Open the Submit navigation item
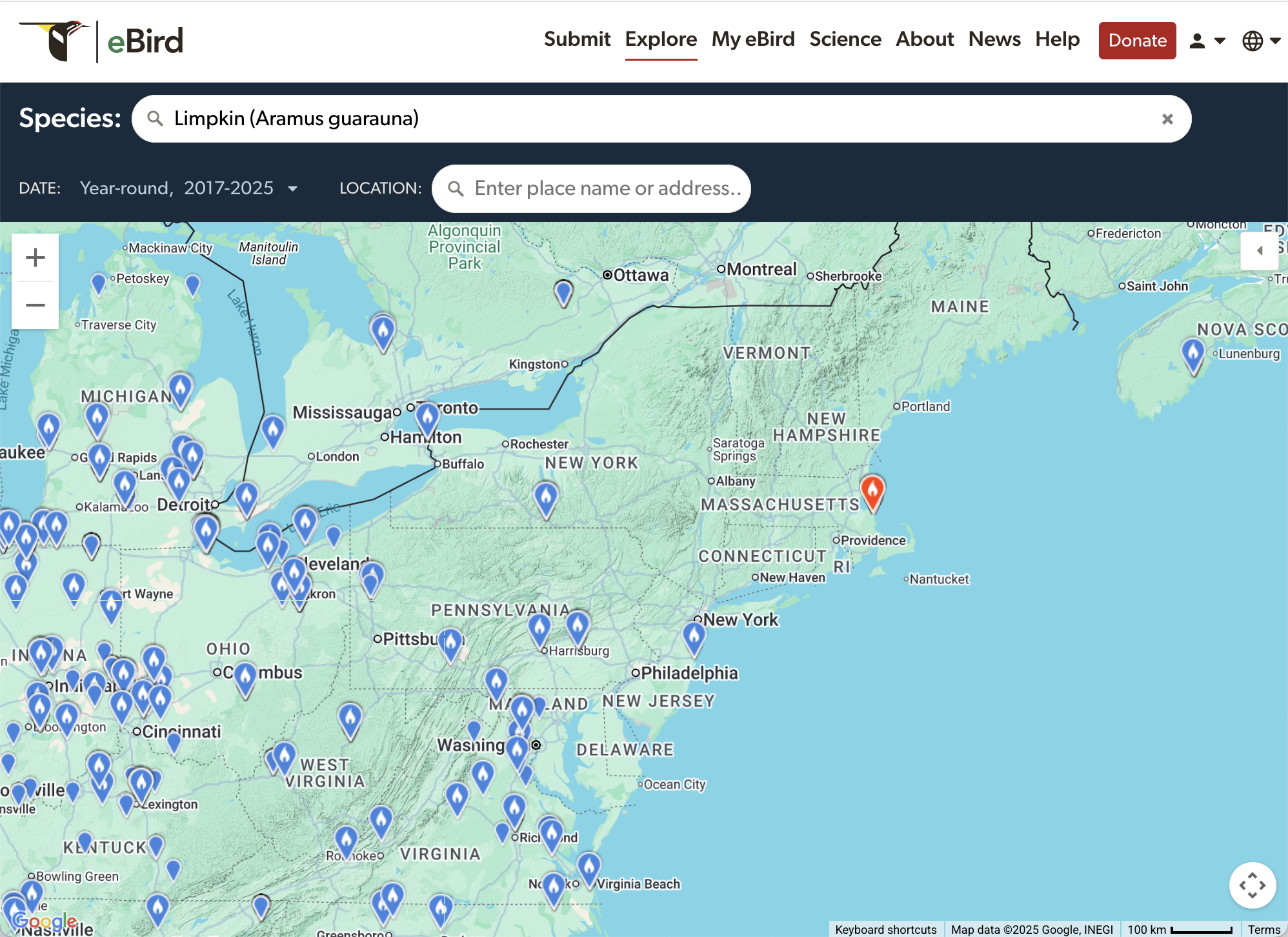Screen dimensions: 1288x937 coord(577,39)
